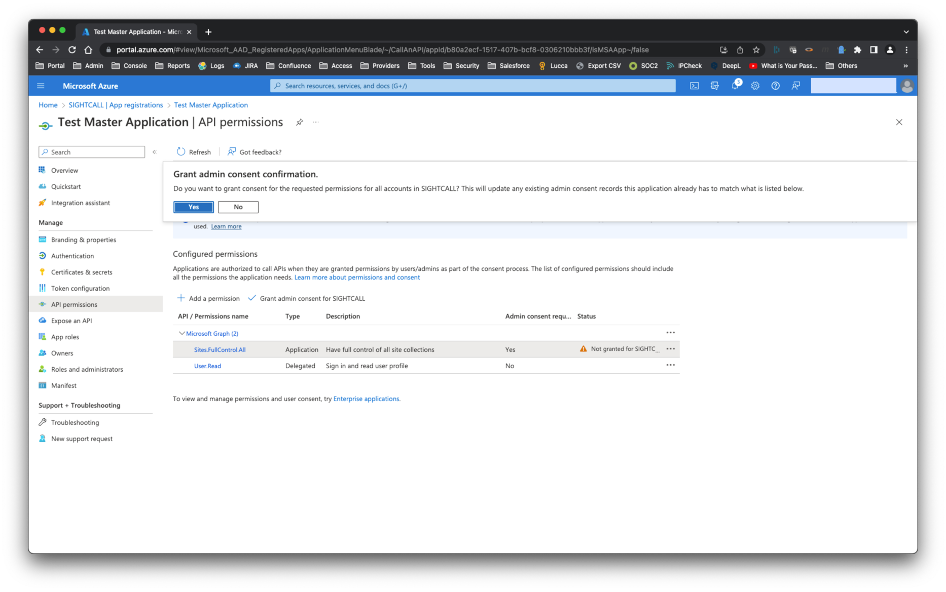
Task: Bookmark this page with the star
Action: point(756,49)
